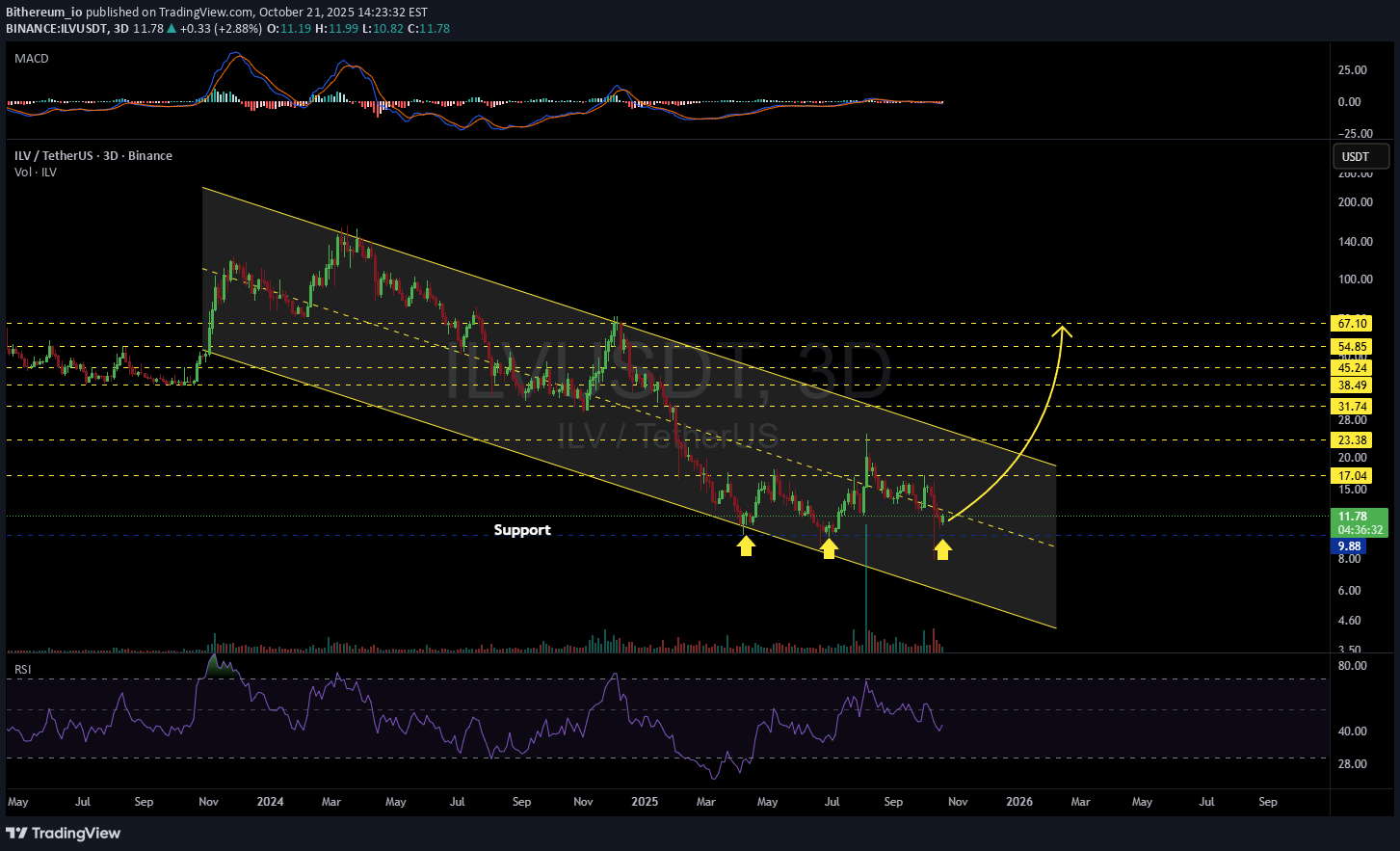Image resolution: width=1400 pixels, height=851 pixels.
Task: Select the RSI indicator label
Action: point(23,669)
